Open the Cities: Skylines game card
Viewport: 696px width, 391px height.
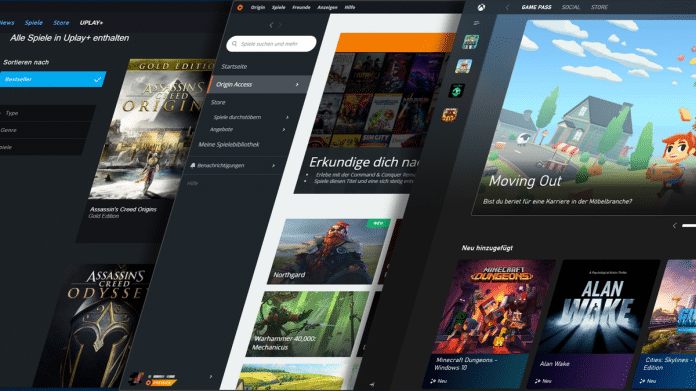(664, 323)
